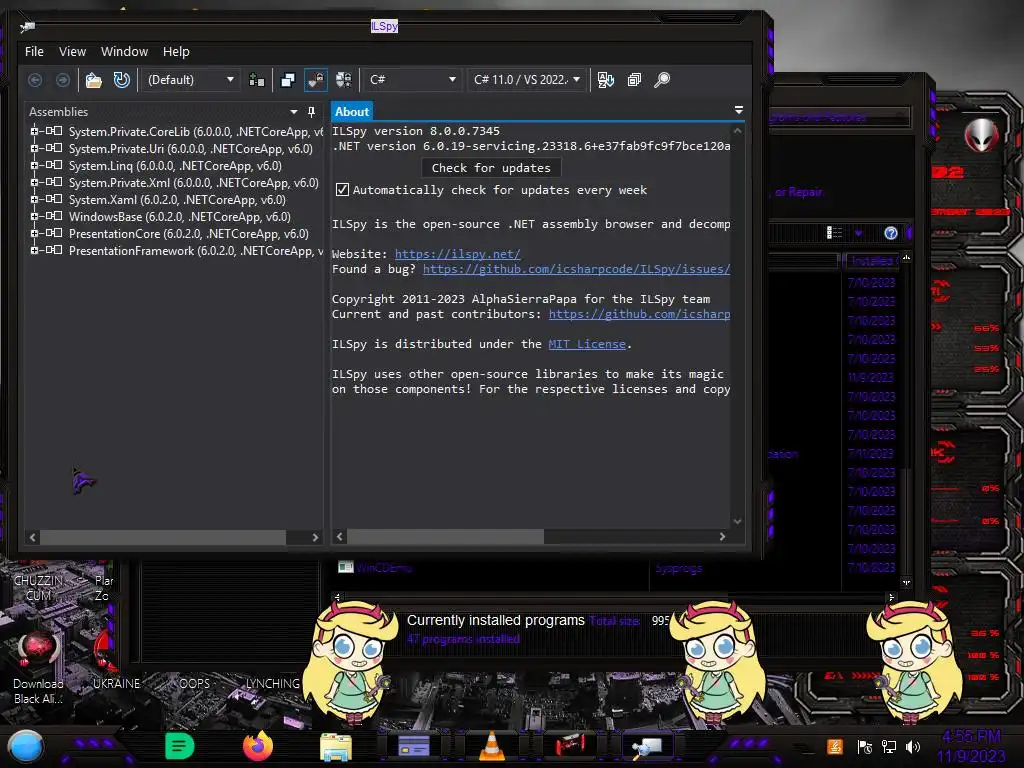Image resolution: width=1024 pixels, height=768 pixels.
Task: Click the right arrow of Assemblies horizontal scrollbar
Action: [315, 537]
